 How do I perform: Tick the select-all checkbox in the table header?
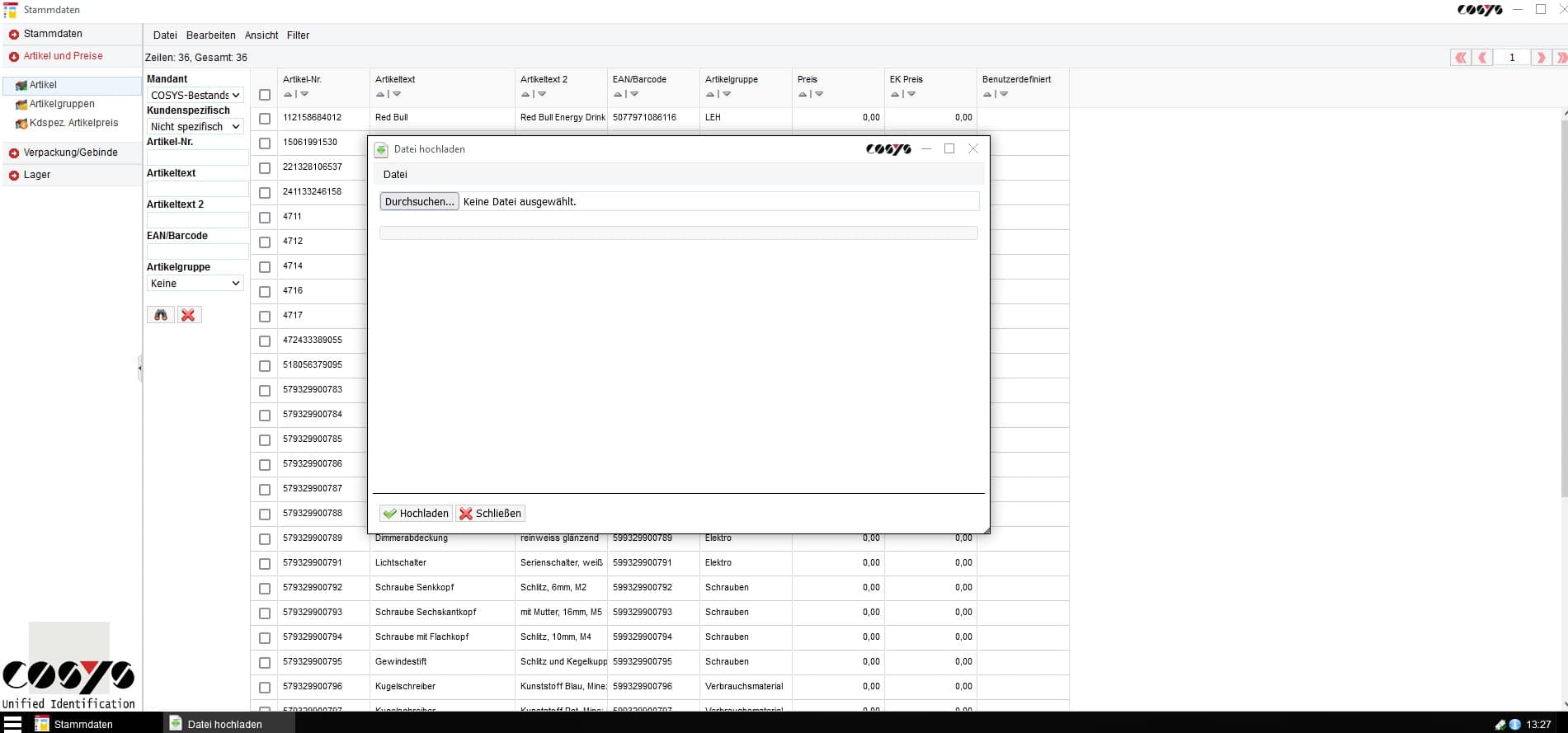(x=265, y=95)
